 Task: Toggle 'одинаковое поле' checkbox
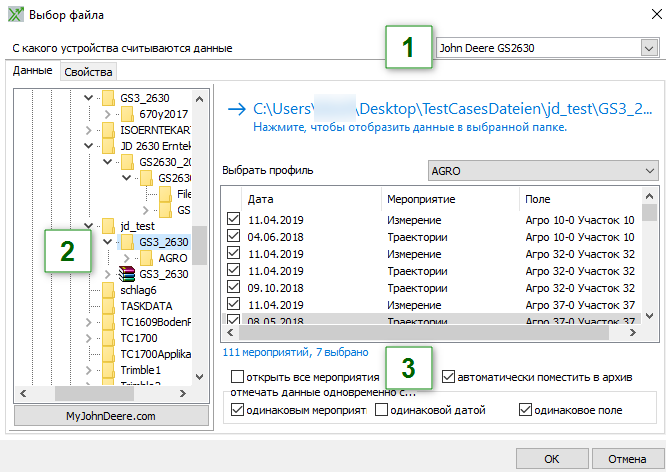(525, 410)
